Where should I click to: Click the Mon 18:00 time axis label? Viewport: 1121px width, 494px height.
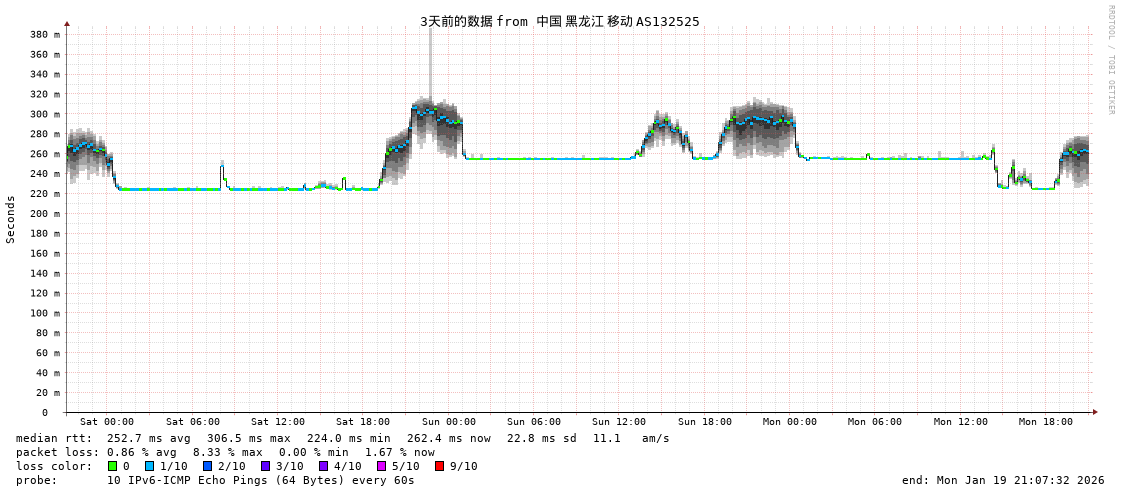(1045, 422)
